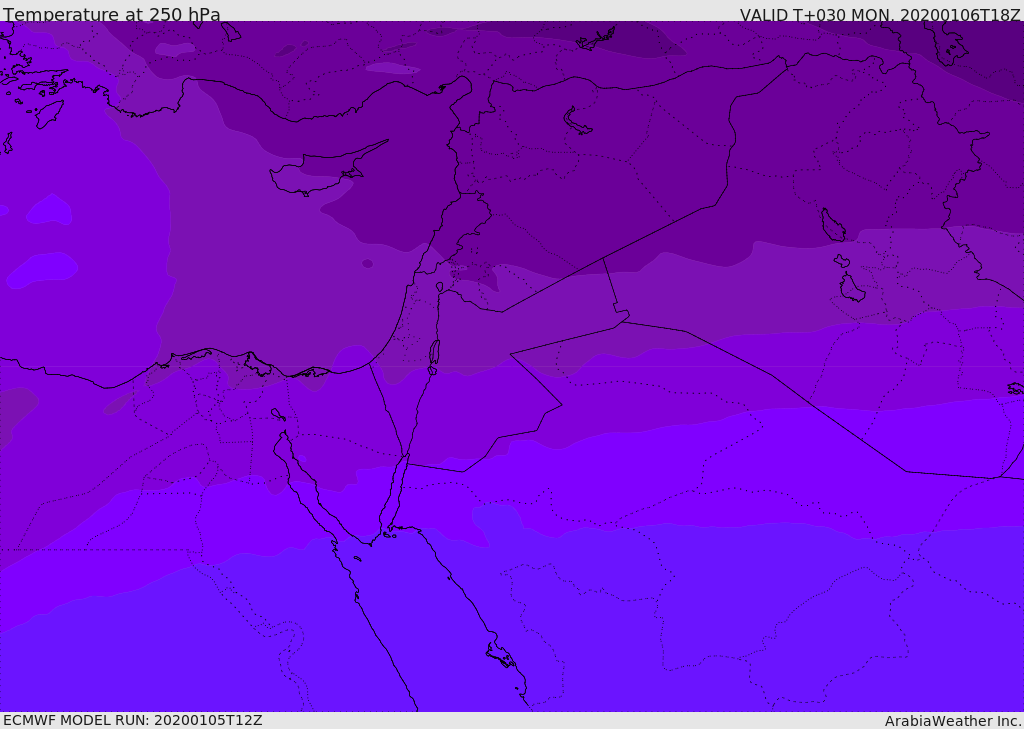This screenshot has height=729, width=1024.
Task: Click the 'VALID T+030 MON. 20200106T18Z' label
Action: tap(880, 14)
